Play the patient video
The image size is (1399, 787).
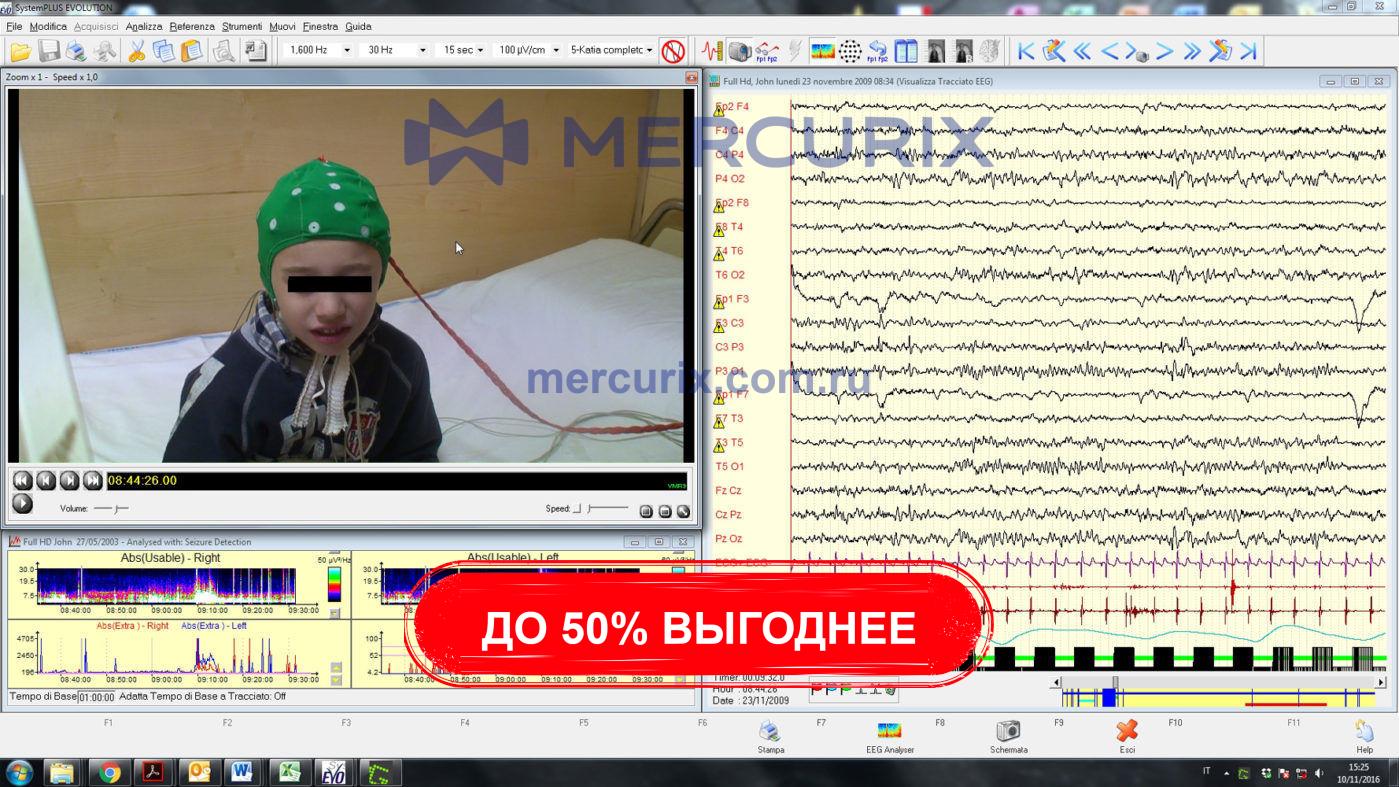(22, 505)
